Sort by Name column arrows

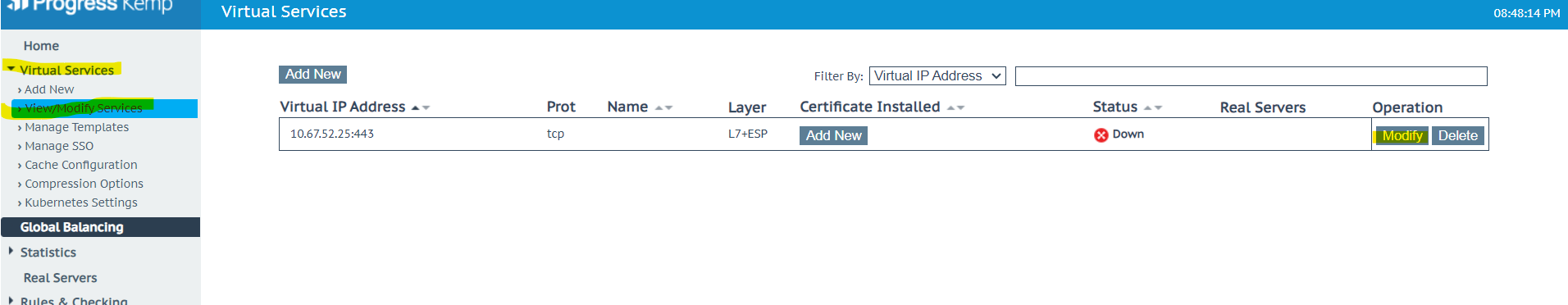663,108
